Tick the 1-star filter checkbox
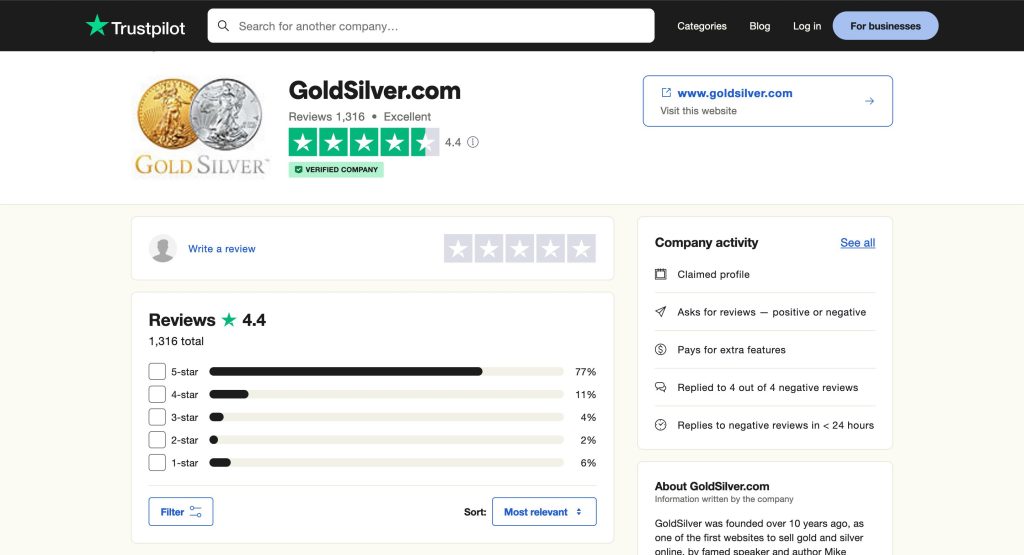Viewport: 1024px width, 555px height. tap(157, 463)
